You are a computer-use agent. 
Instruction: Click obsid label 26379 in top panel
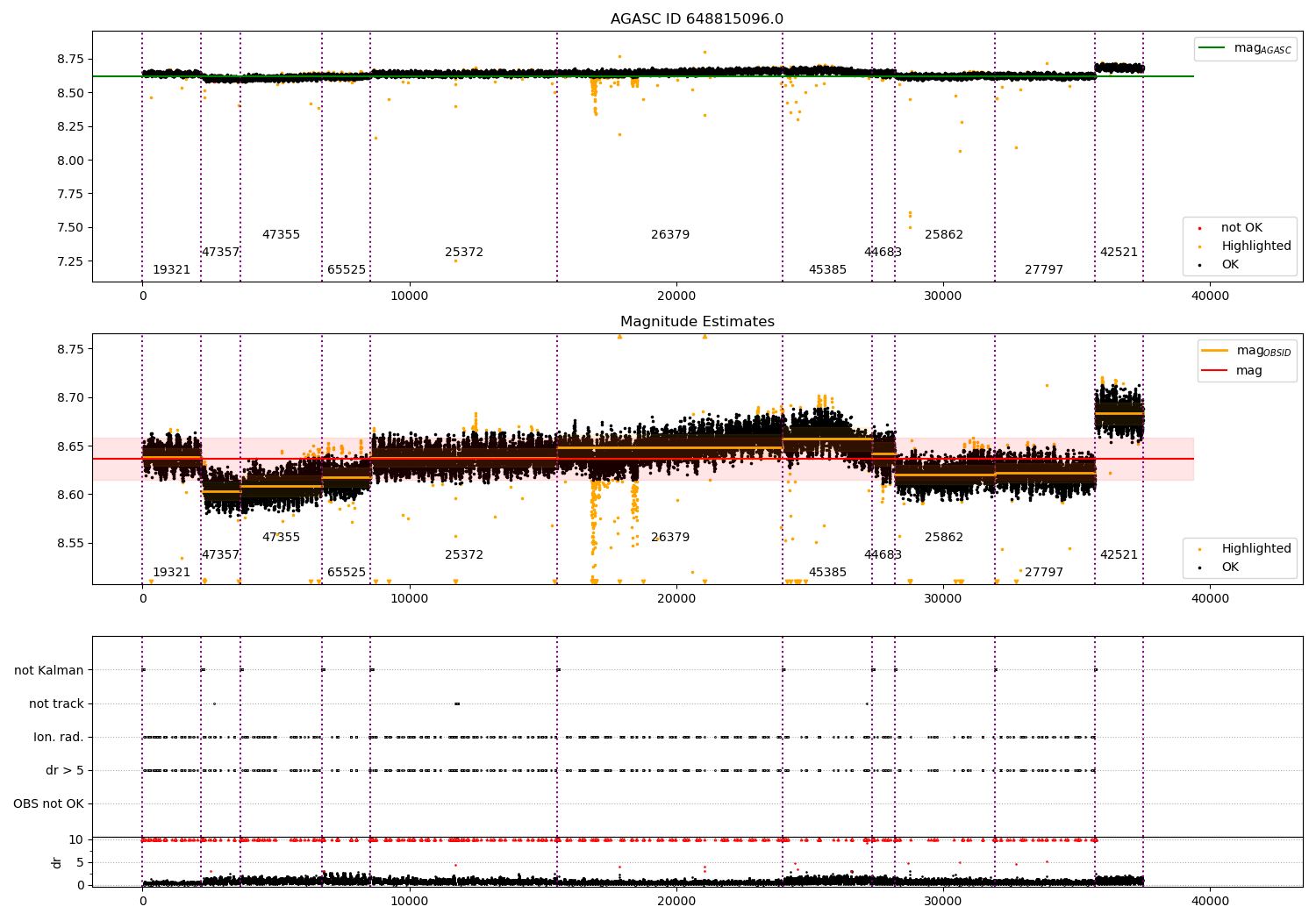(670, 235)
